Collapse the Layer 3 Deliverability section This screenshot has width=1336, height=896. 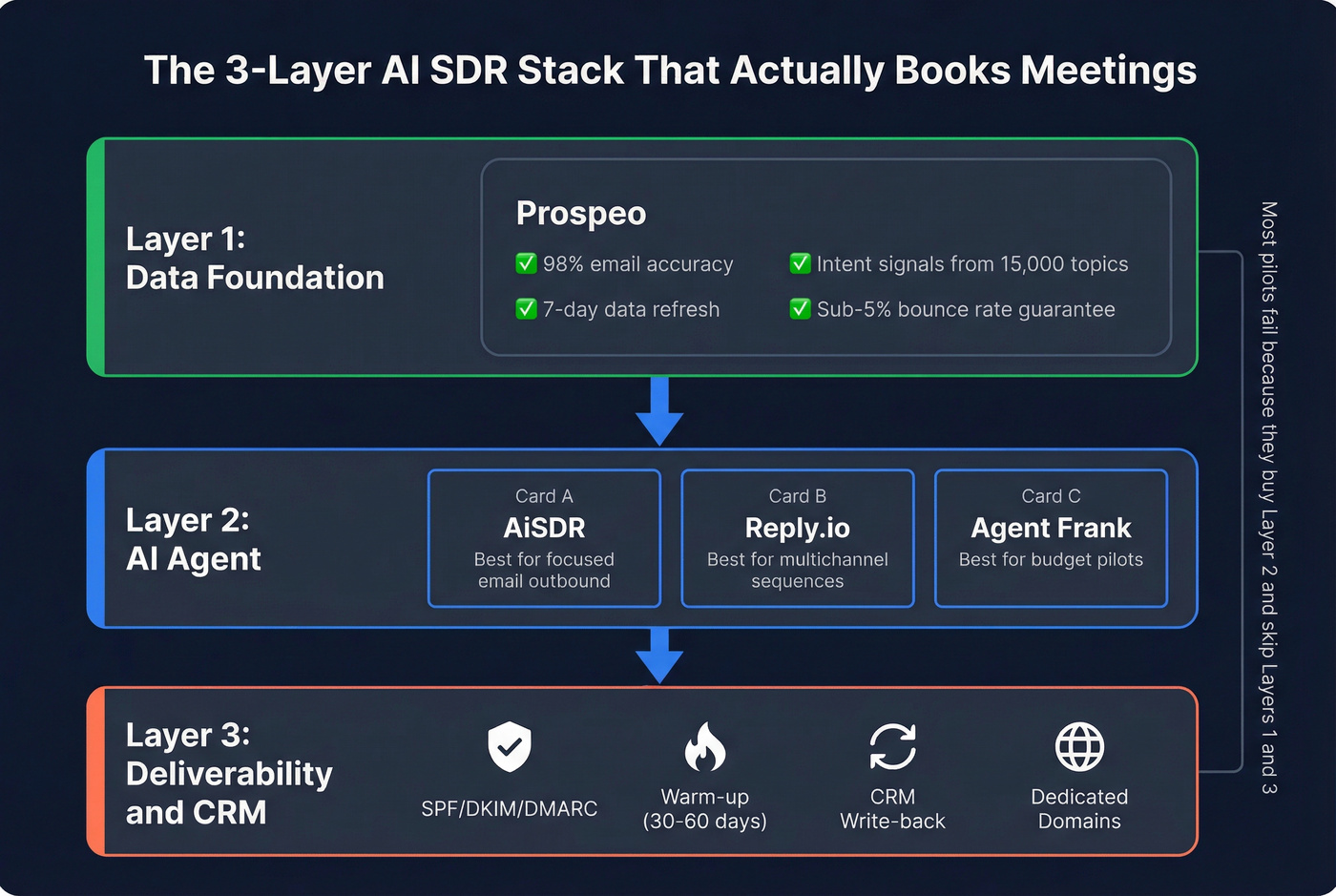click(229, 773)
